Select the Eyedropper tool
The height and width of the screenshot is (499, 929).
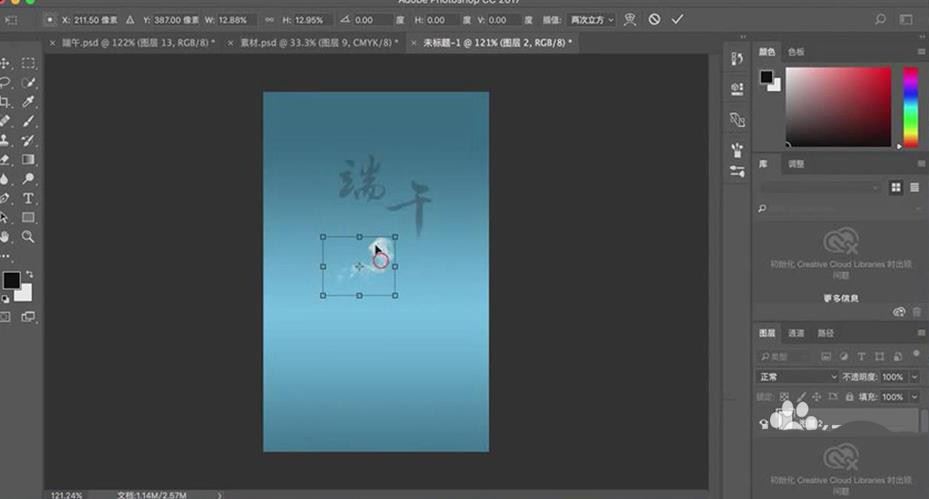click(28, 101)
